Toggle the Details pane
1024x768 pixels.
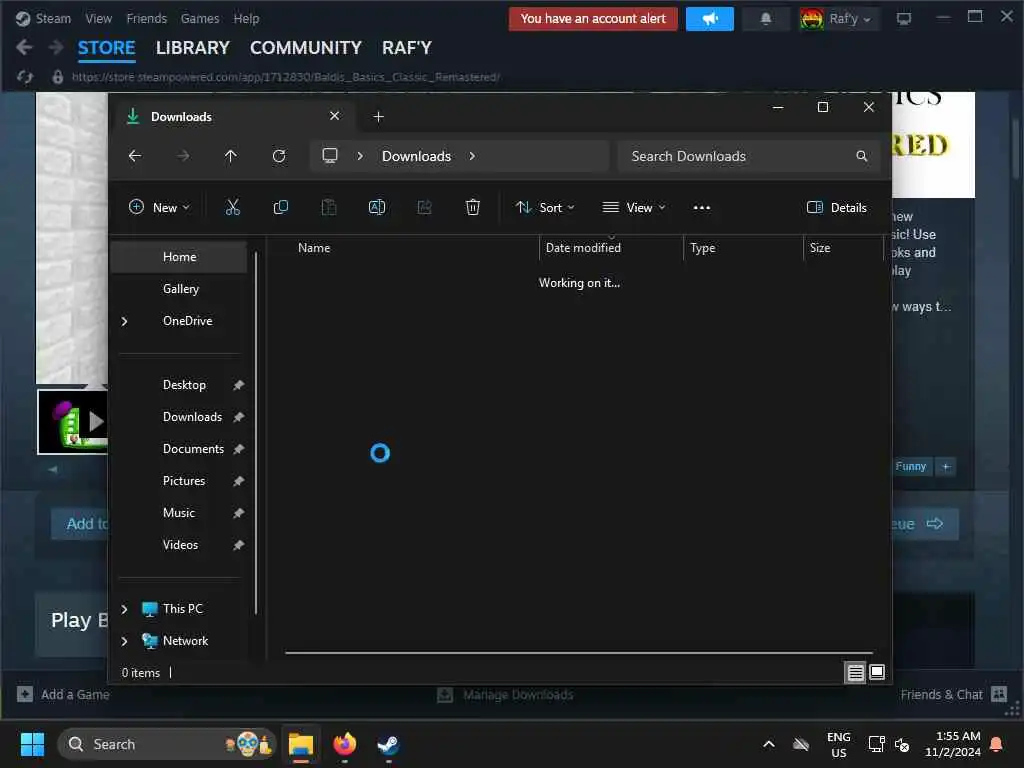click(x=837, y=208)
